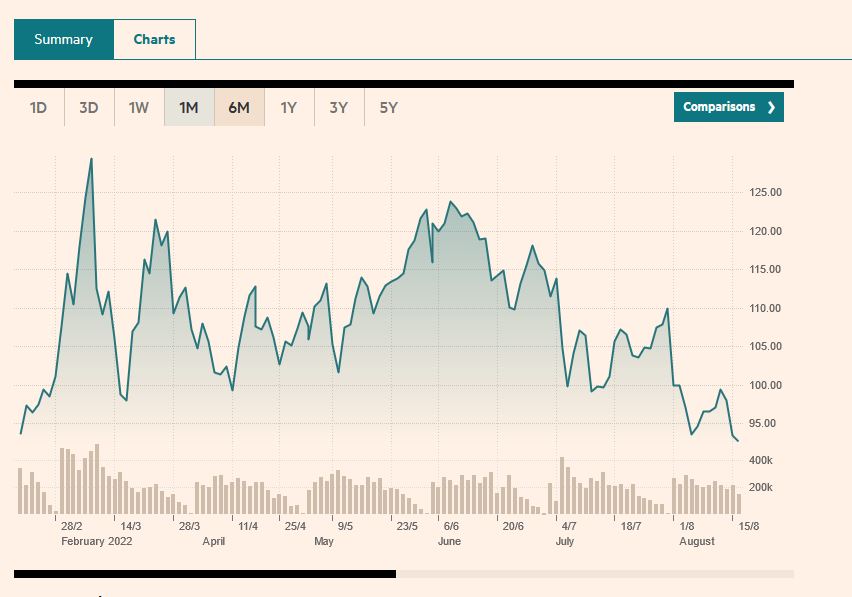Click the highest price peak near 28/2
This screenshot has width=852, height=597.
(92, 159)
